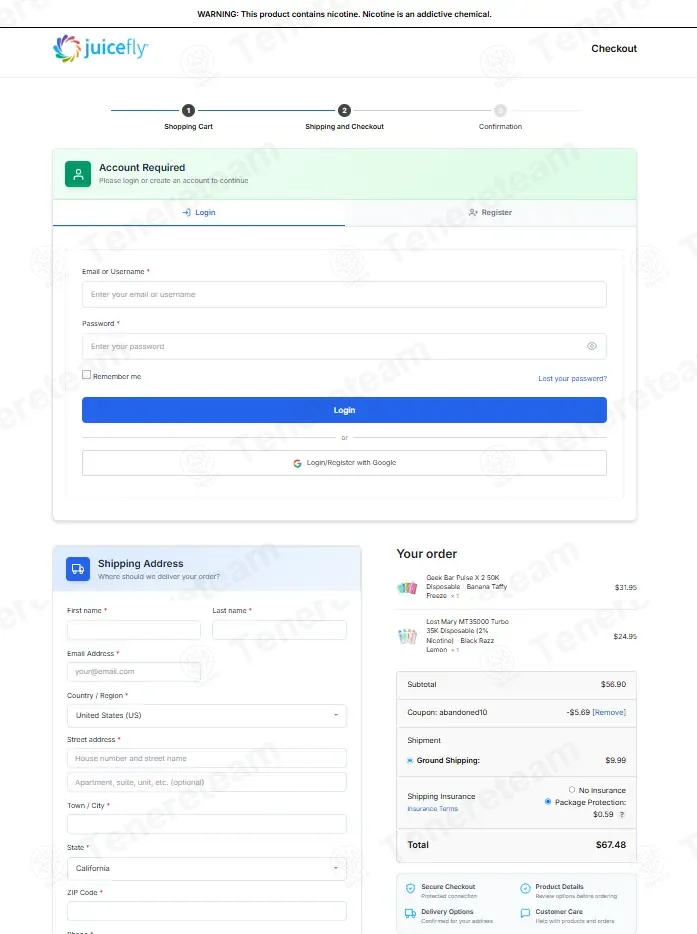Show password with the eye icon

tap(592, 346)
